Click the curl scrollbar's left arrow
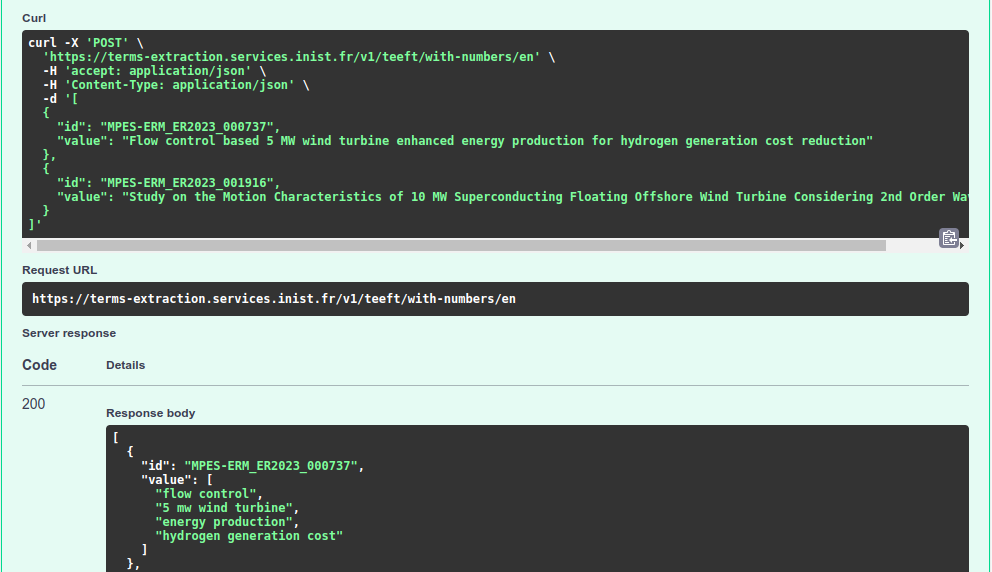 coord(29,245)
